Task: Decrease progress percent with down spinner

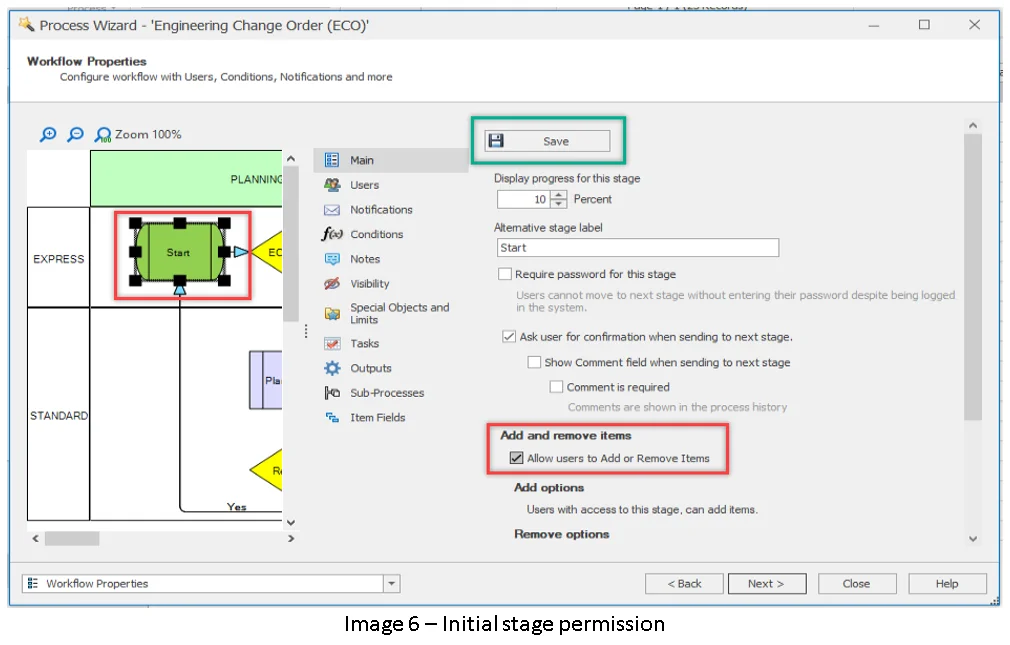Action: coord(559,204)
